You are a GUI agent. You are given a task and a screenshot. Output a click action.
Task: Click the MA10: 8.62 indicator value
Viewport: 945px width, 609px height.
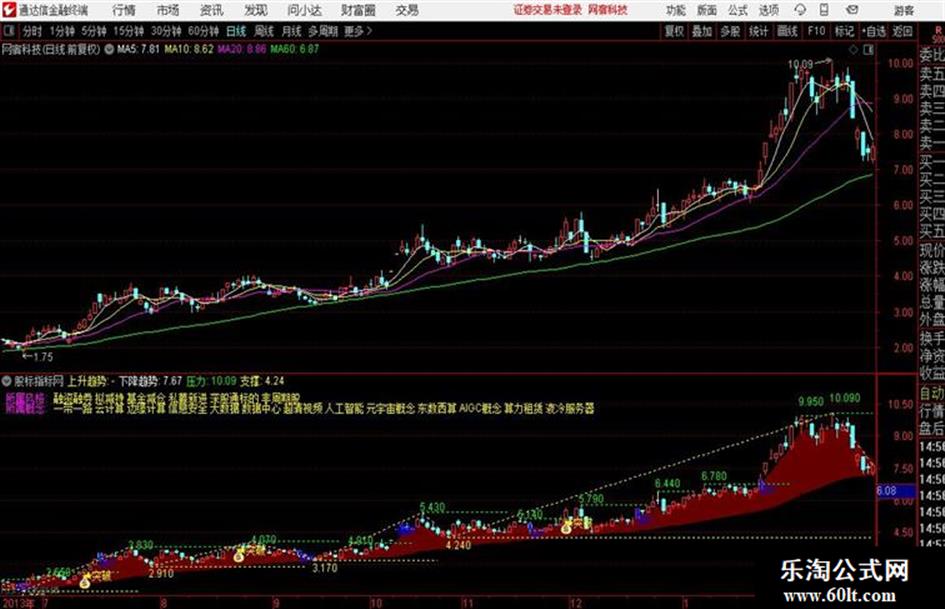[189, 49]
